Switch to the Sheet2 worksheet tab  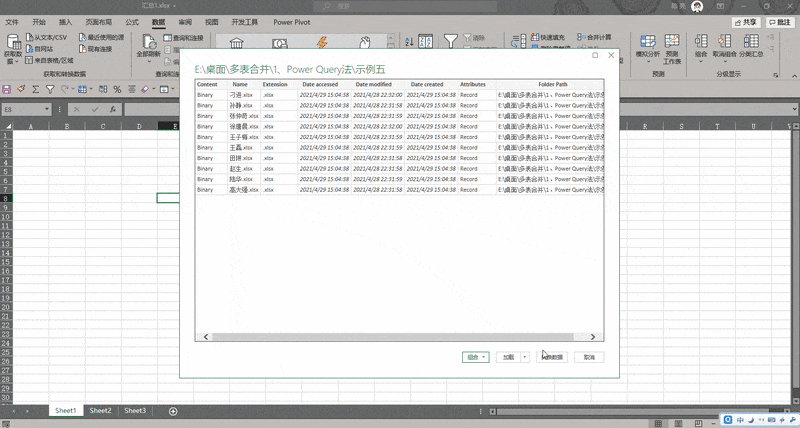point(100,411)
